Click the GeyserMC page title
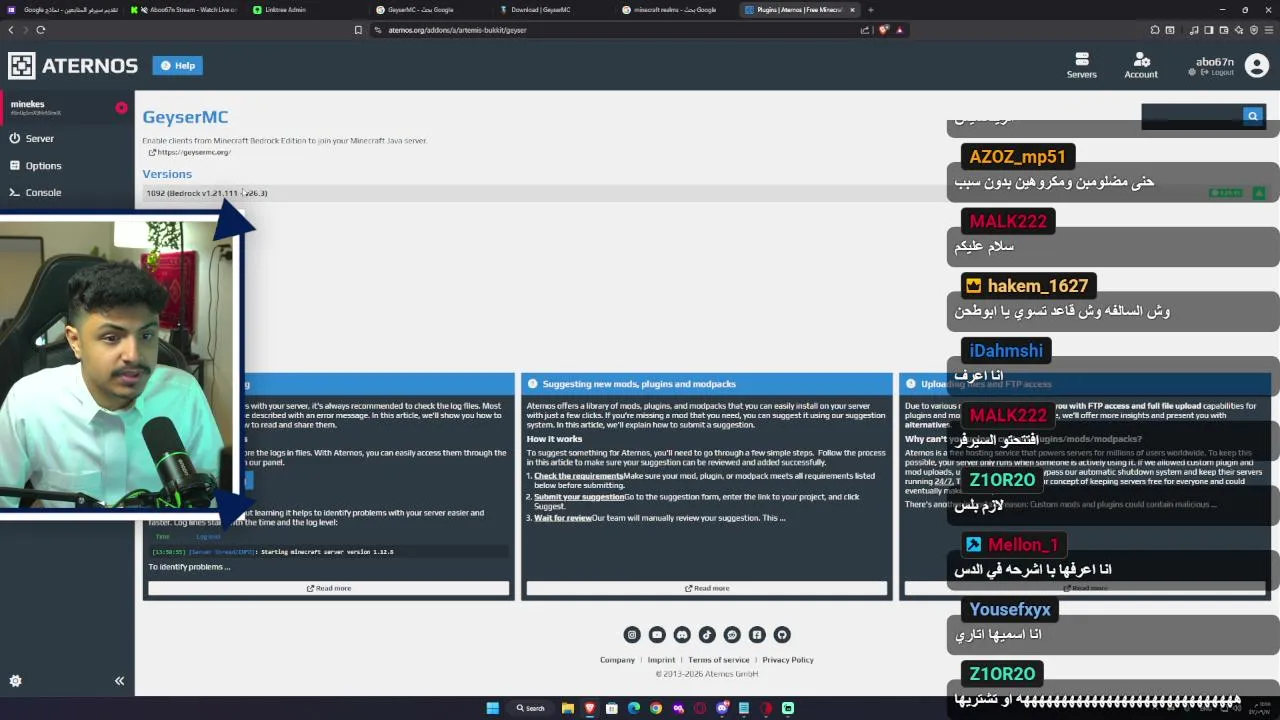 185,117
